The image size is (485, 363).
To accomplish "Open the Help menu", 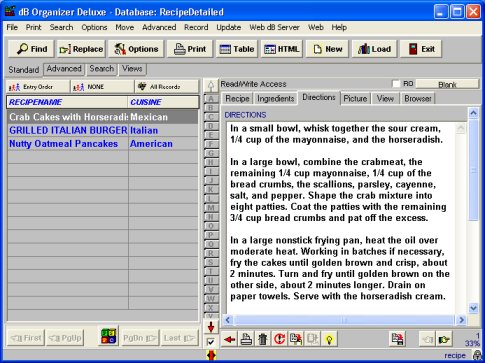I will click(x=339, y=27).
